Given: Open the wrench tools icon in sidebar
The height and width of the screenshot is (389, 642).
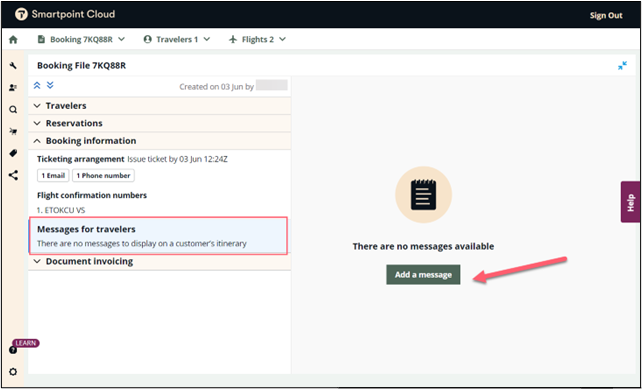Looking at the screenshot, I should click(13, 65).
